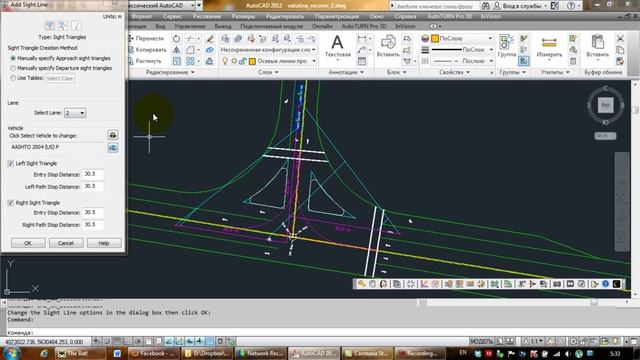The image size is (640, 360).
Task: Click the Move (Перенести) tool
Action: pos(146,38)
